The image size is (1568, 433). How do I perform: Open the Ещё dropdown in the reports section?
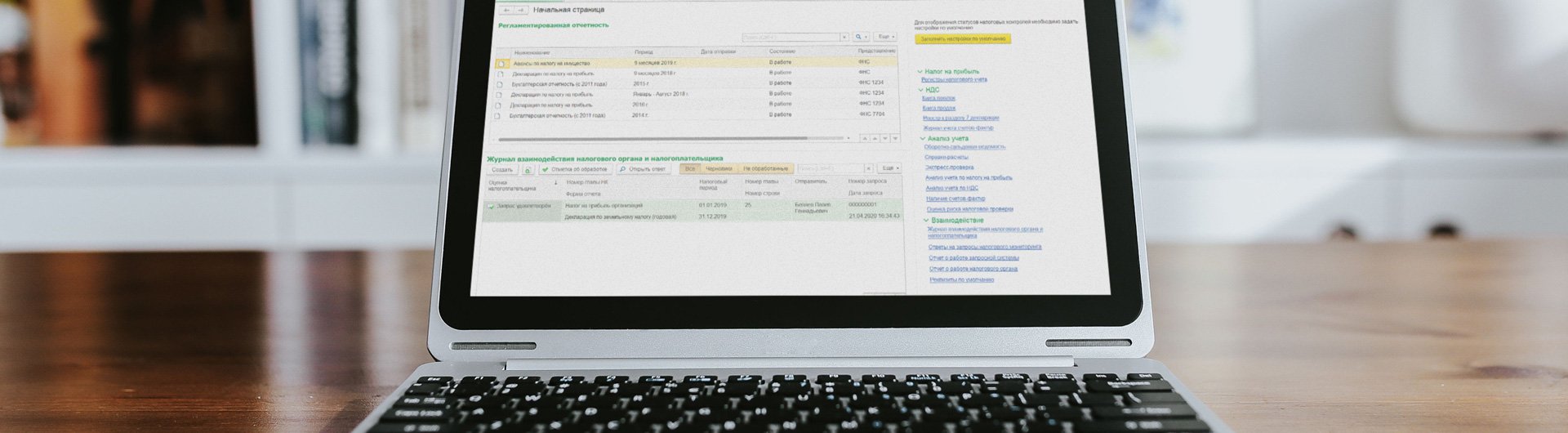pyautogui.click(x=885, y=38)
